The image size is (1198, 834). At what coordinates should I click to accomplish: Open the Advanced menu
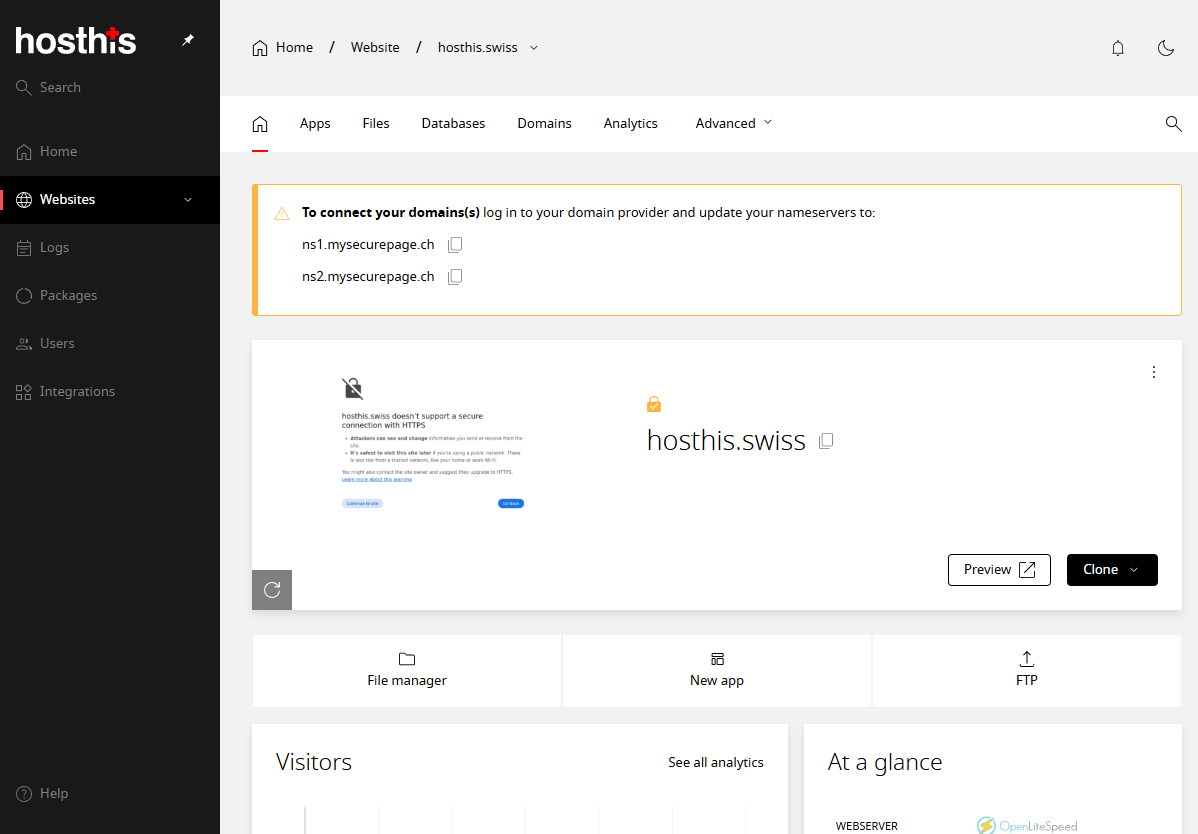tap(733, 123)
